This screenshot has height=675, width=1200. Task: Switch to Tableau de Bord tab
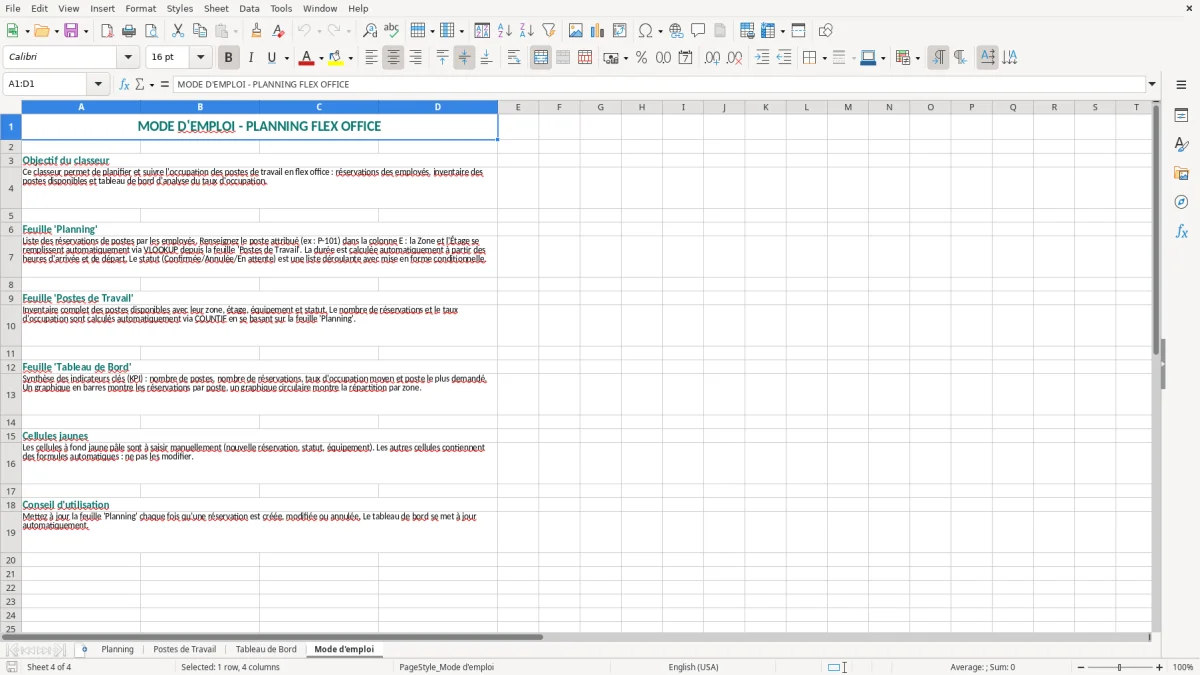[x=266, y=649]
